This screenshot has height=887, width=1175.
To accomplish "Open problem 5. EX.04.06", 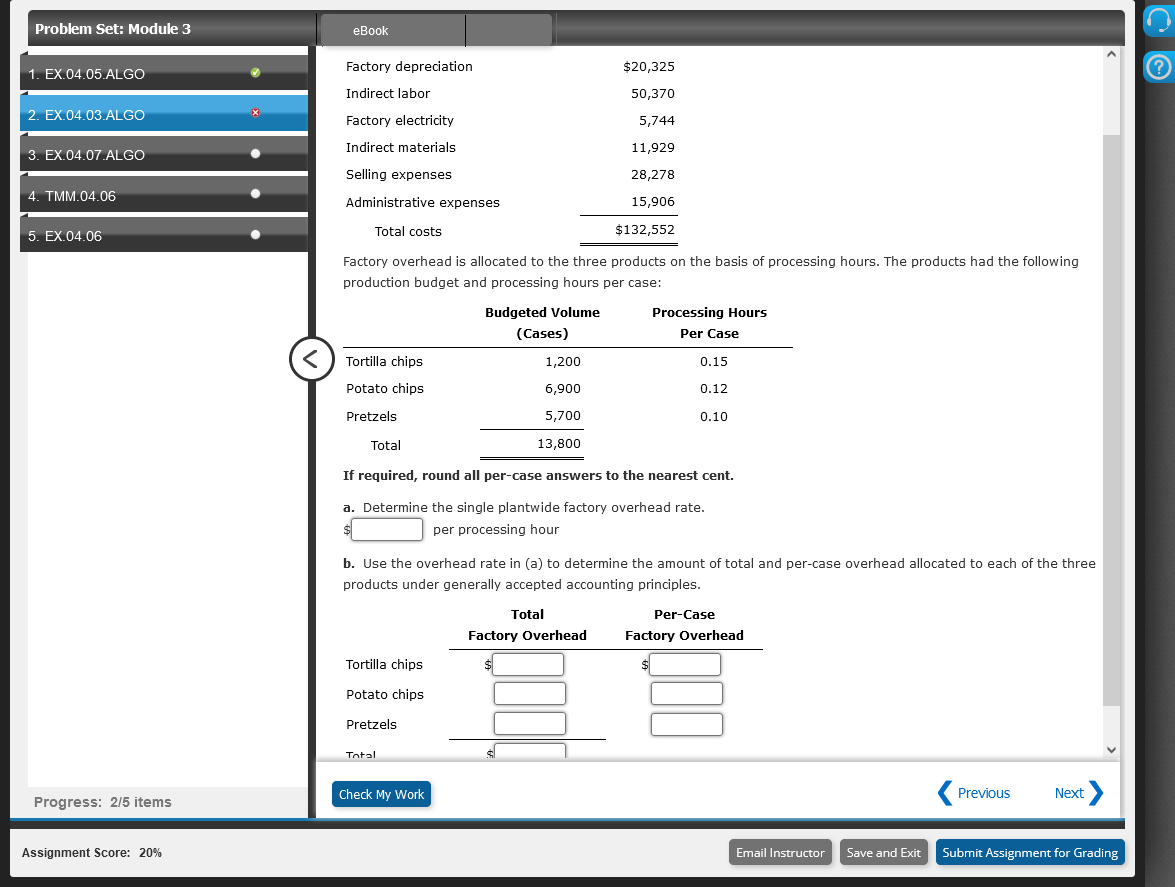I will 164,235.
